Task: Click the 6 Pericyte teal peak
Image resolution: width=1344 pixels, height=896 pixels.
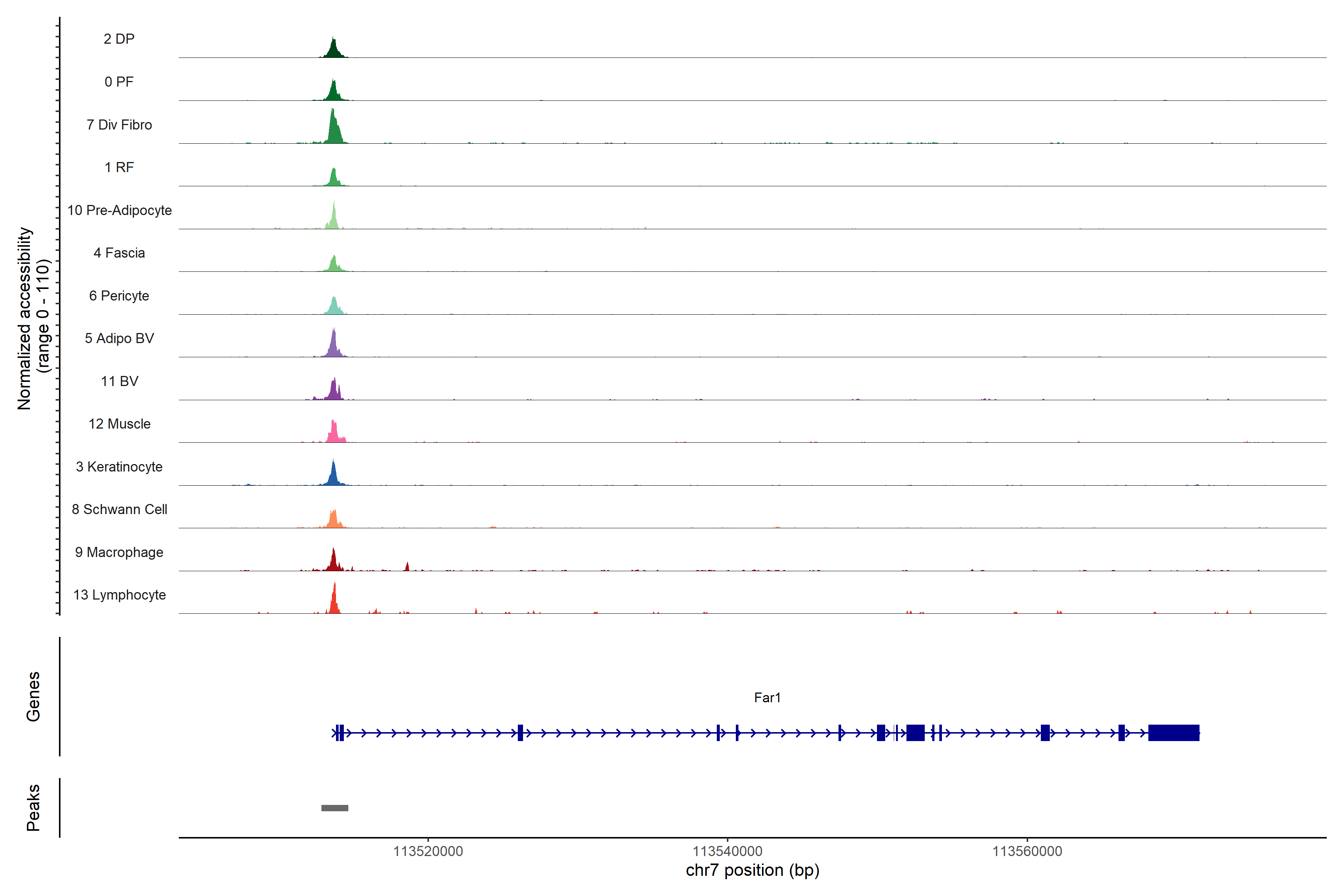Action: coord(334,307)
